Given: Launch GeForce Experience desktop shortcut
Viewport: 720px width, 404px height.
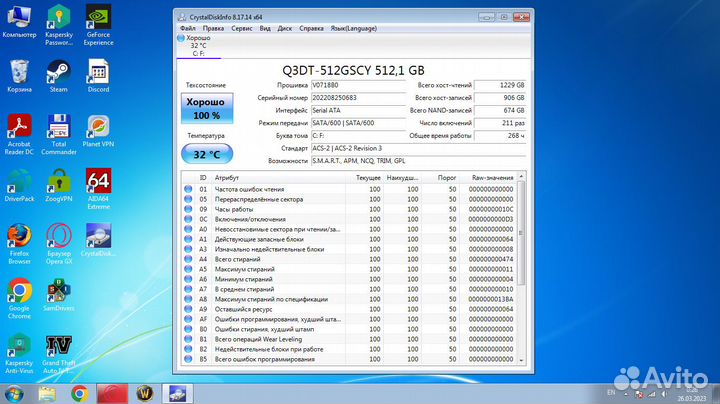Looking at the screenshot, I should point(98,25).
